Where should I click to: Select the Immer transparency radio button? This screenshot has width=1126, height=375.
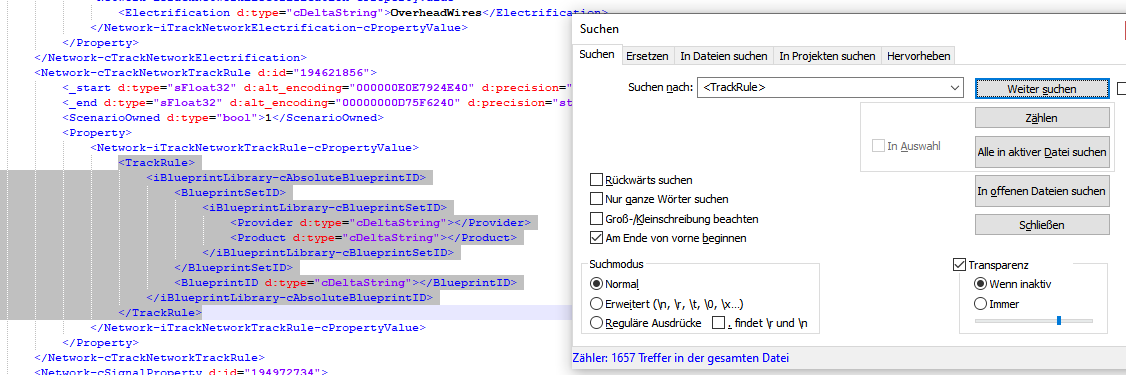click(x=980, y=304)
